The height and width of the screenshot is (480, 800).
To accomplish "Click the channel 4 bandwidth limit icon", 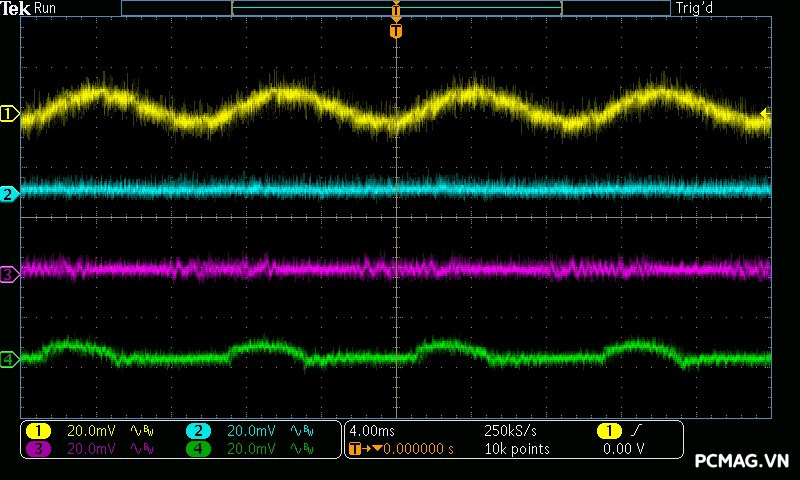I will click(301, 449).
